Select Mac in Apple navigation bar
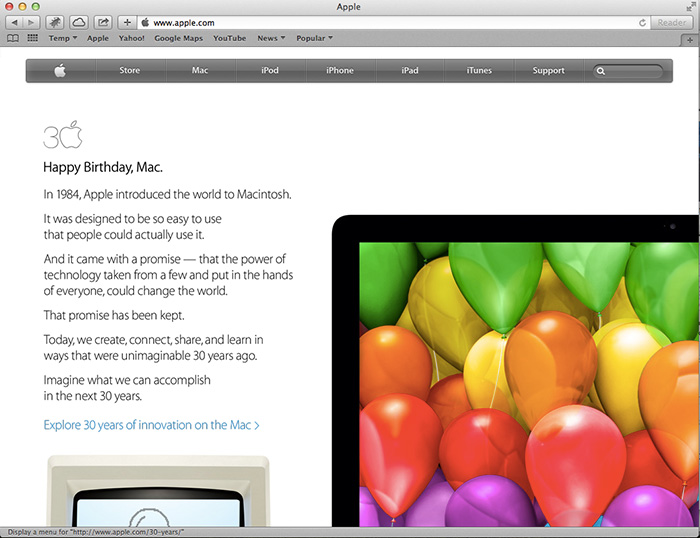 point(200,71)
